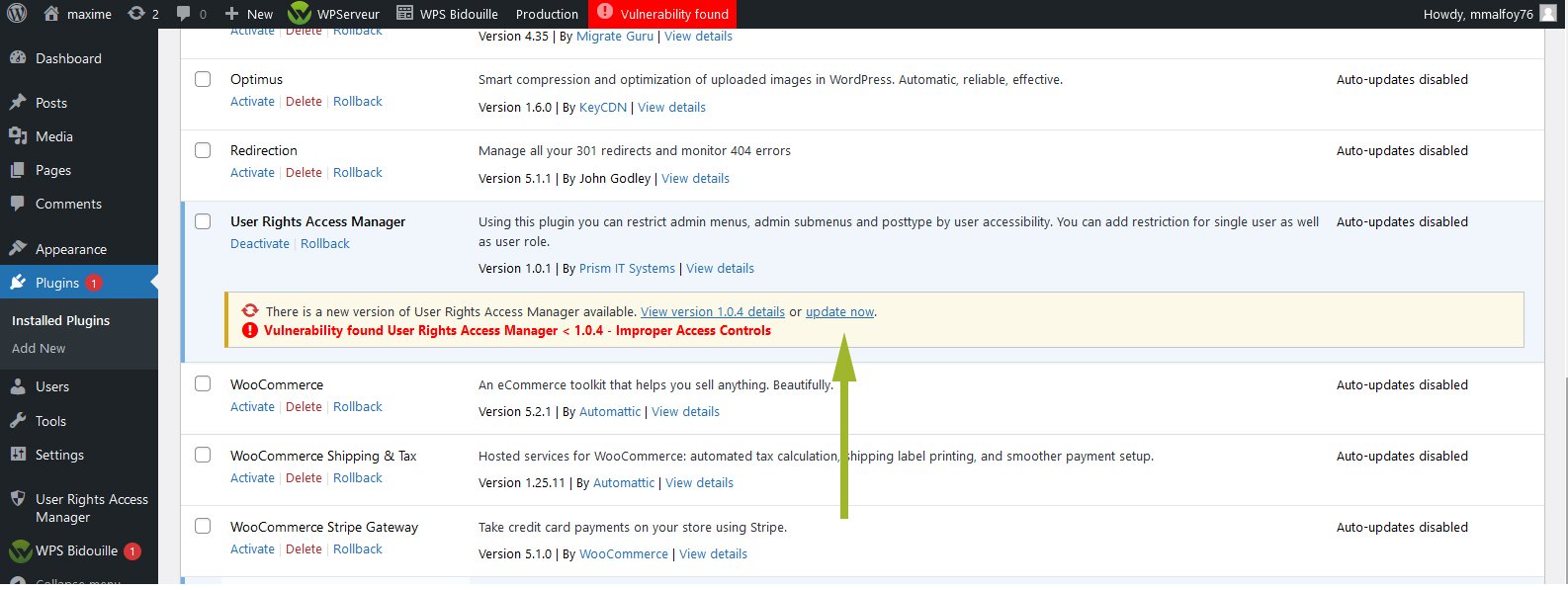
Task: Click the red Vulnerability found alert
Action: pyautogui.click(x=662, y=14)
